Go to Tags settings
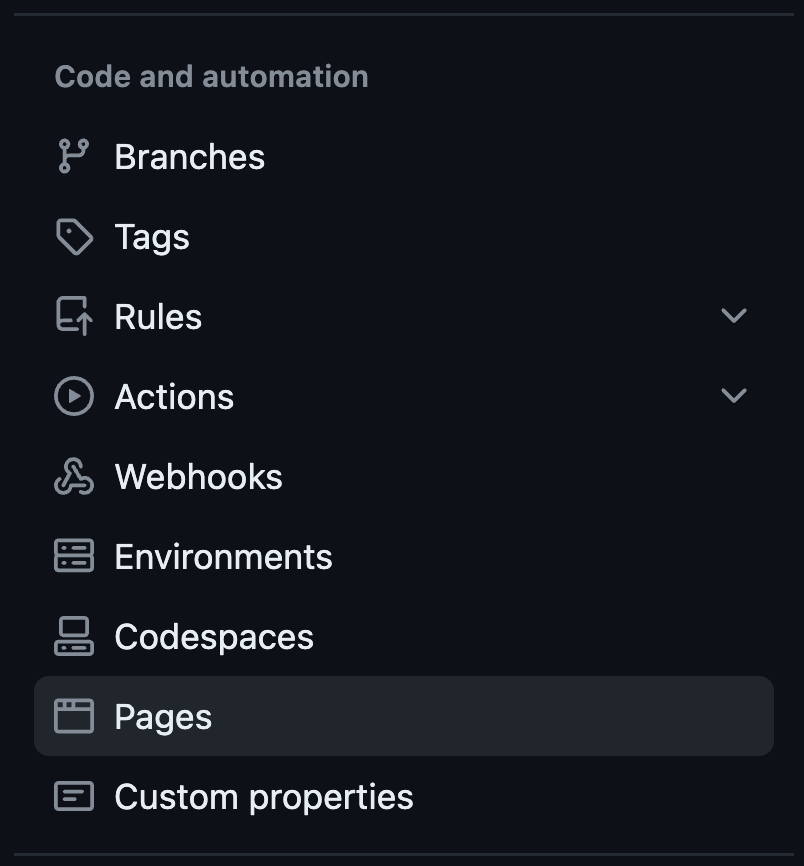Viewport: 804px width, 866px height. 152,237
